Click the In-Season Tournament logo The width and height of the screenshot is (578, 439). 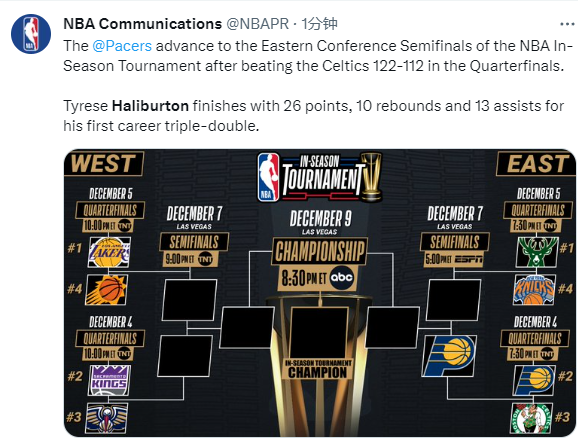(319, 177)
